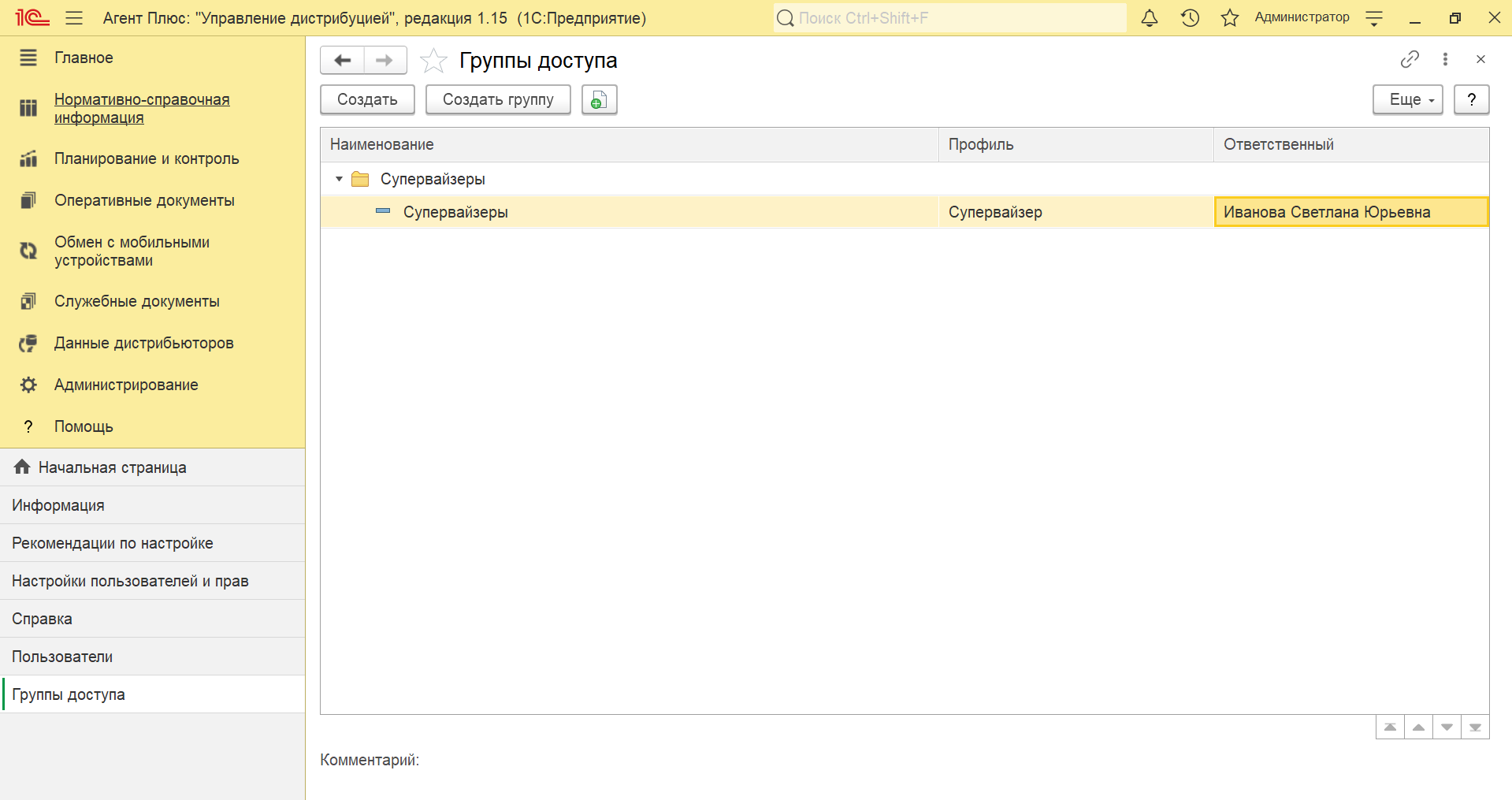Switch to the Группы доступа tab
Image resolution: width=1512 pixels, height=800 pixels.
coord(153,694)
